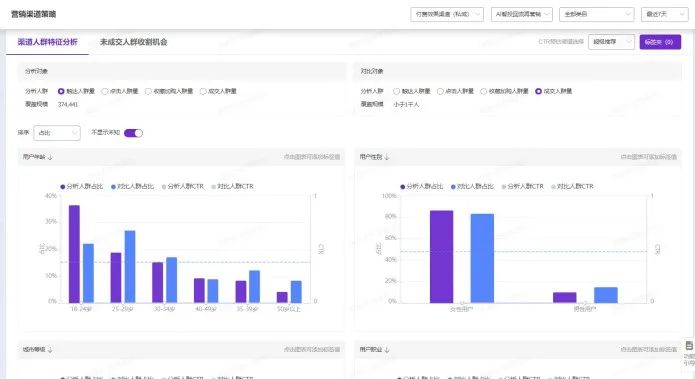The height and width of the screenshot is (379, 695).
Task: Toggle 对比人群占比 legend in age chart
Action: pyautogui.click(x=133, y=187)
